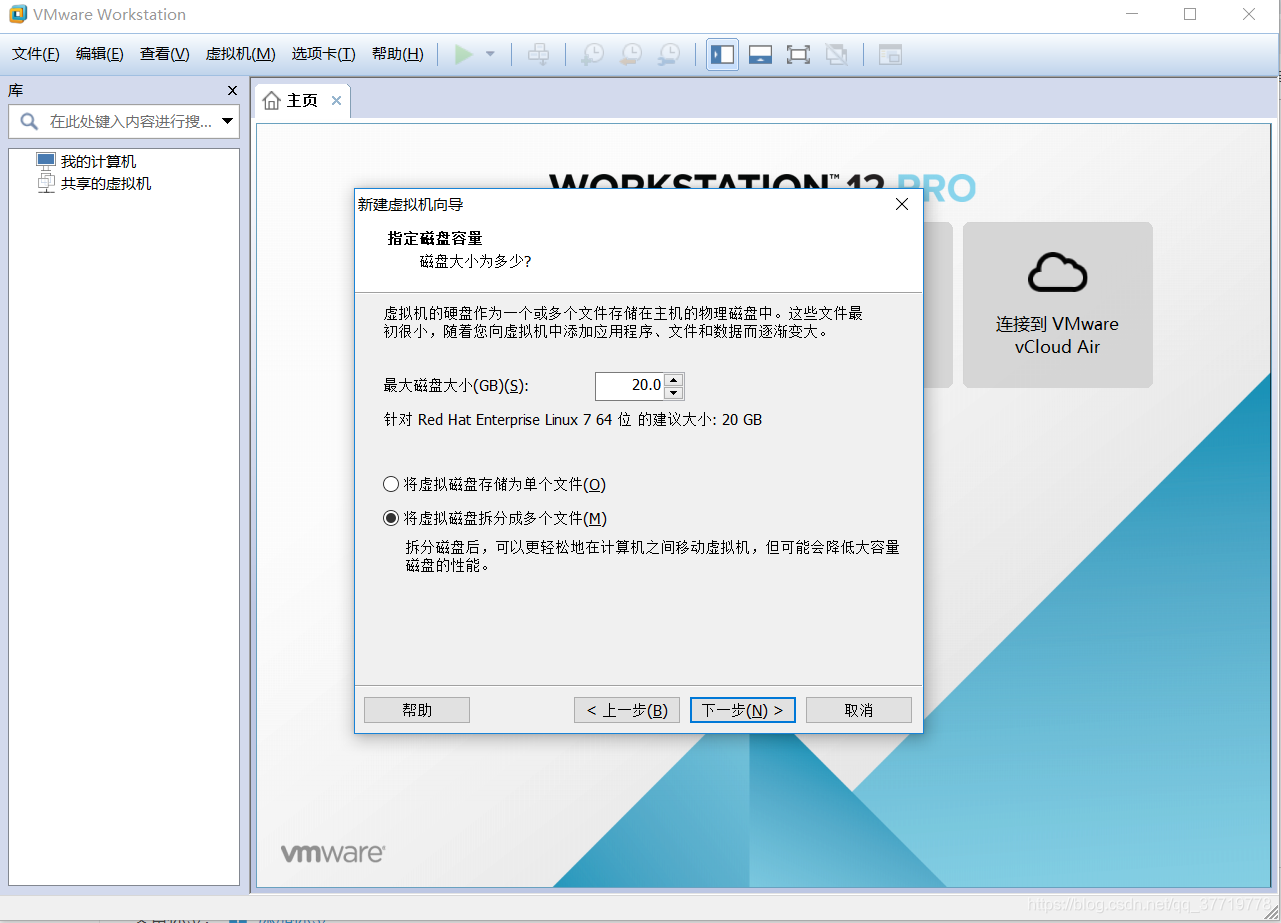
Task: Open the power options dropdown arrow
Action: tap(490, 54)
